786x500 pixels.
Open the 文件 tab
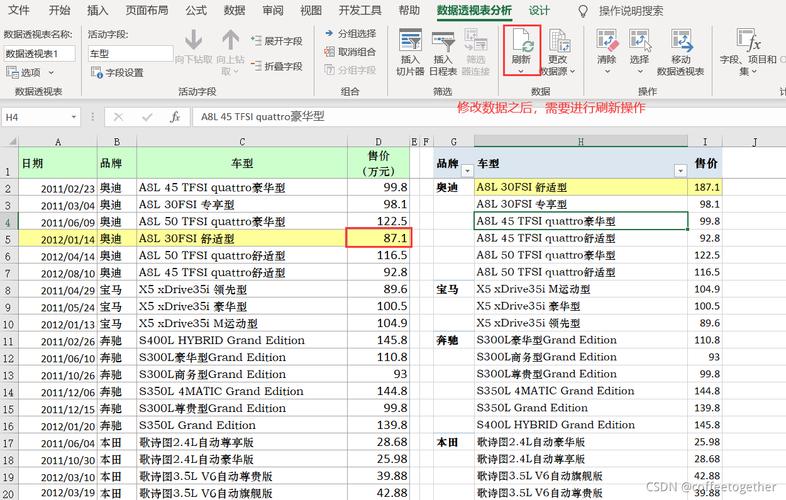pos(19,10)
